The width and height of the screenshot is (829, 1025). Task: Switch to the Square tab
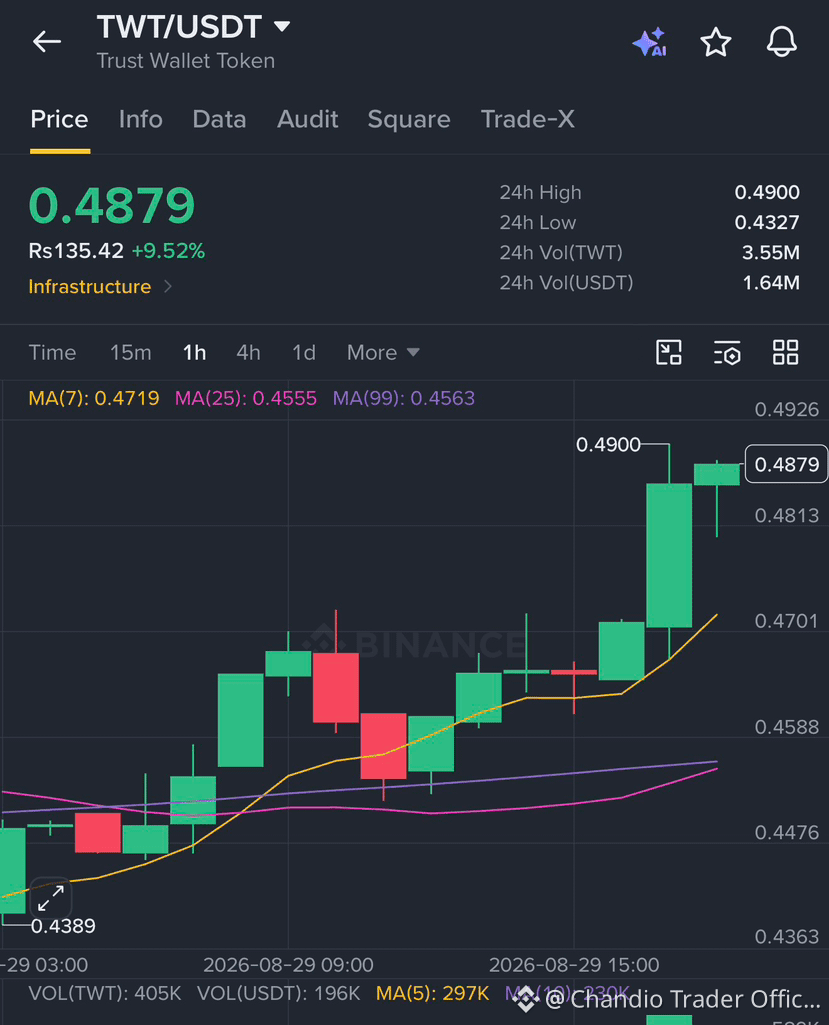(409, 120)
